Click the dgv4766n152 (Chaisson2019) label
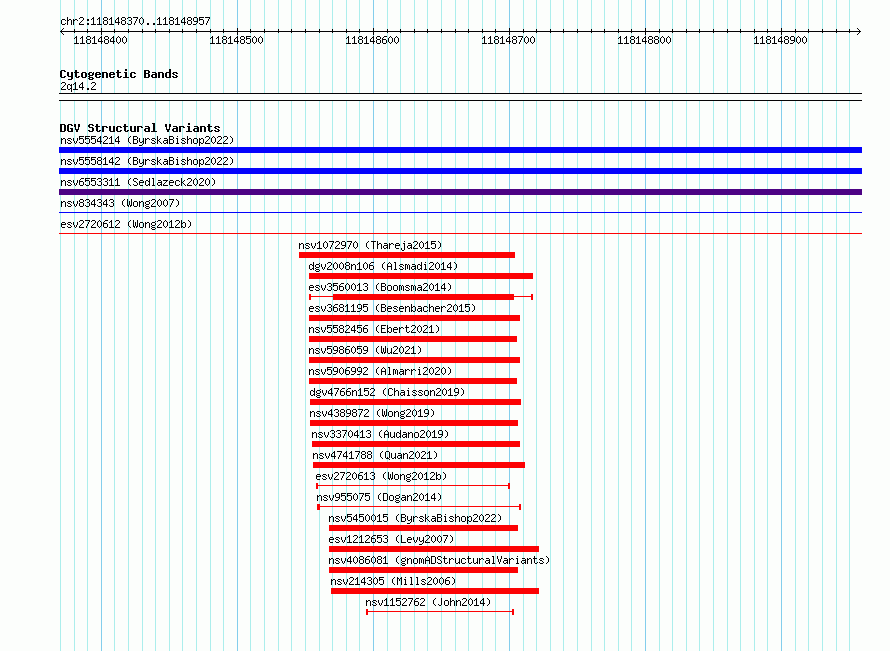This screenshot has height=651, width=890. (x=387, y=392)
